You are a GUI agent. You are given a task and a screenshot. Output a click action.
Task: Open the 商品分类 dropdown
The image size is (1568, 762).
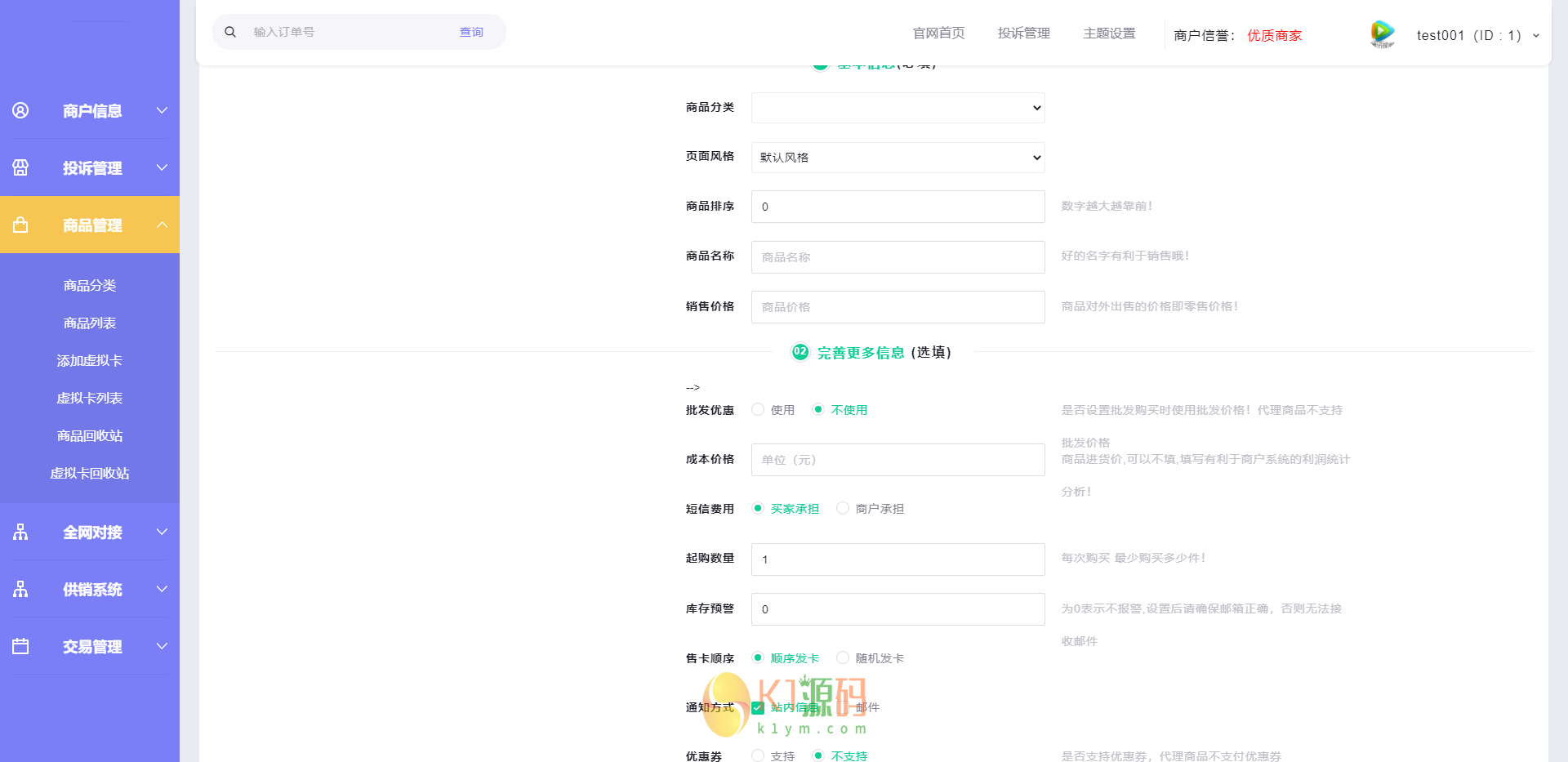pos(898,108)
